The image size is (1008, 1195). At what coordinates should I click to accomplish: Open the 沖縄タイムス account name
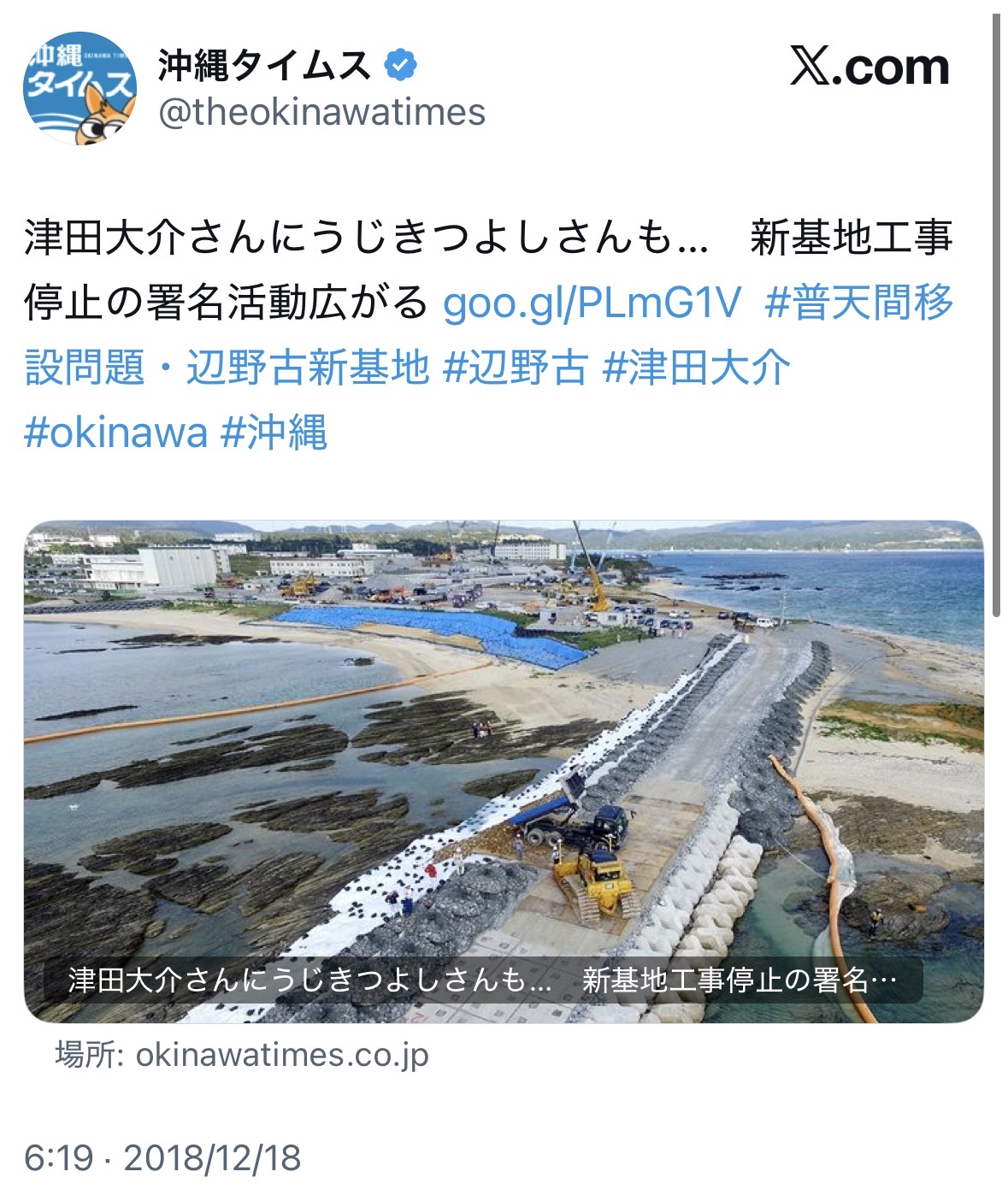click(x=264, y=65)
